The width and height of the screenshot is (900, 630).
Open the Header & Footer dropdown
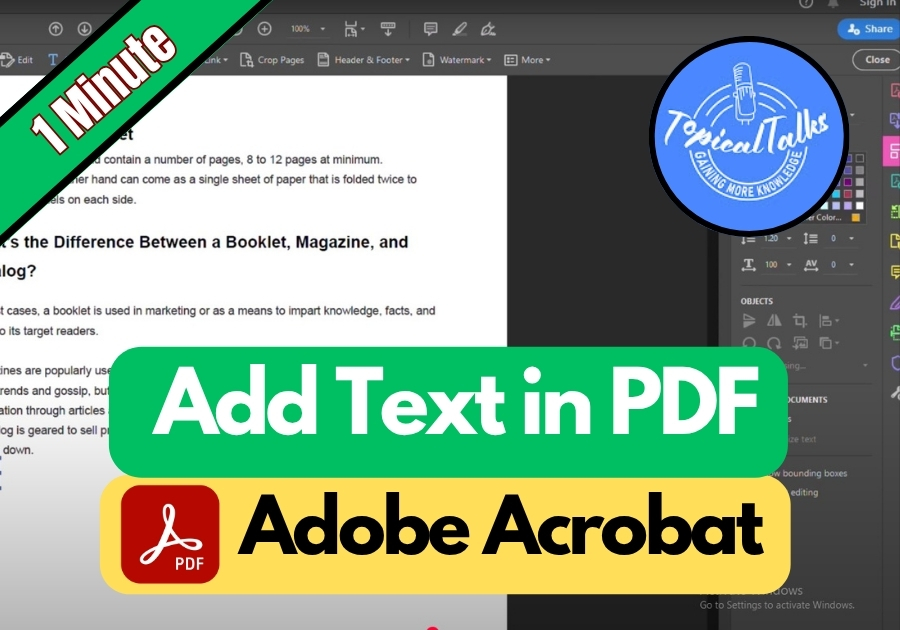pos(364,60)
